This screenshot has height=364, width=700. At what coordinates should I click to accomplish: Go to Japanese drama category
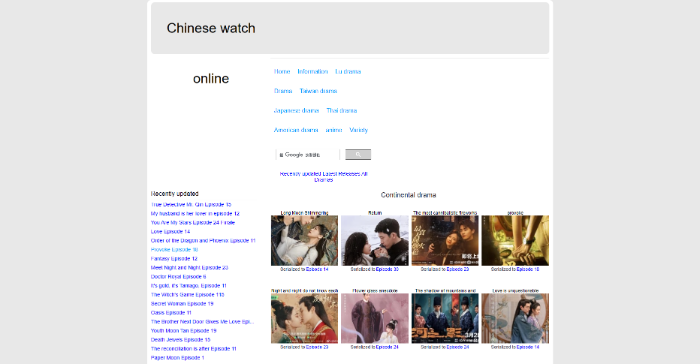296,111
